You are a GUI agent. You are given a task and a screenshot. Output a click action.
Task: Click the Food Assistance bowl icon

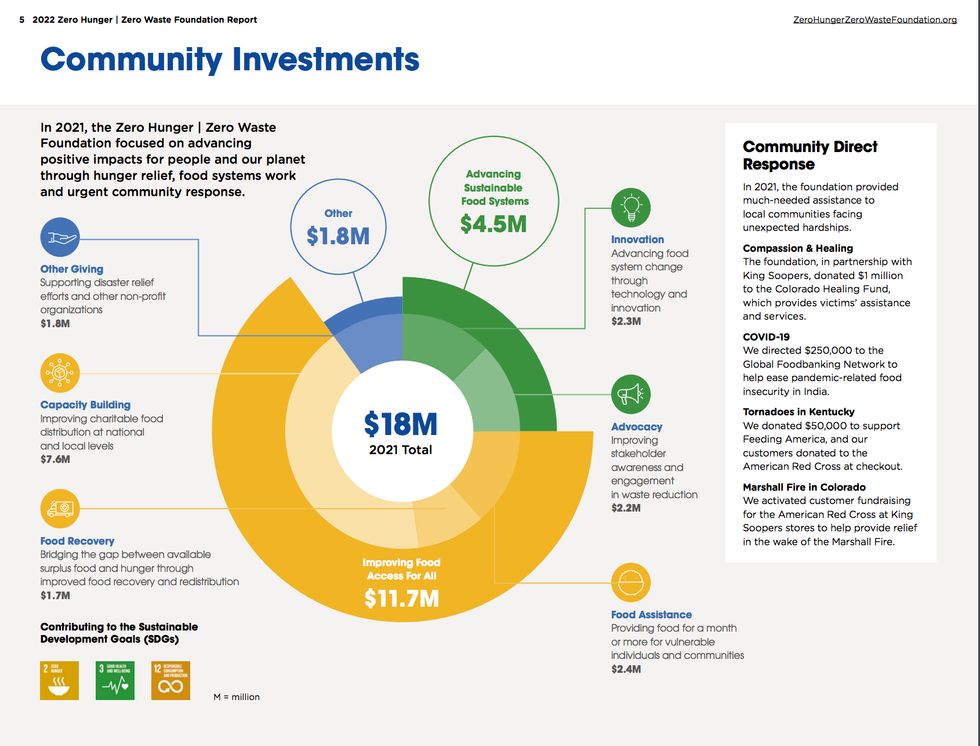pyautogui.click(x=630, y=582)
